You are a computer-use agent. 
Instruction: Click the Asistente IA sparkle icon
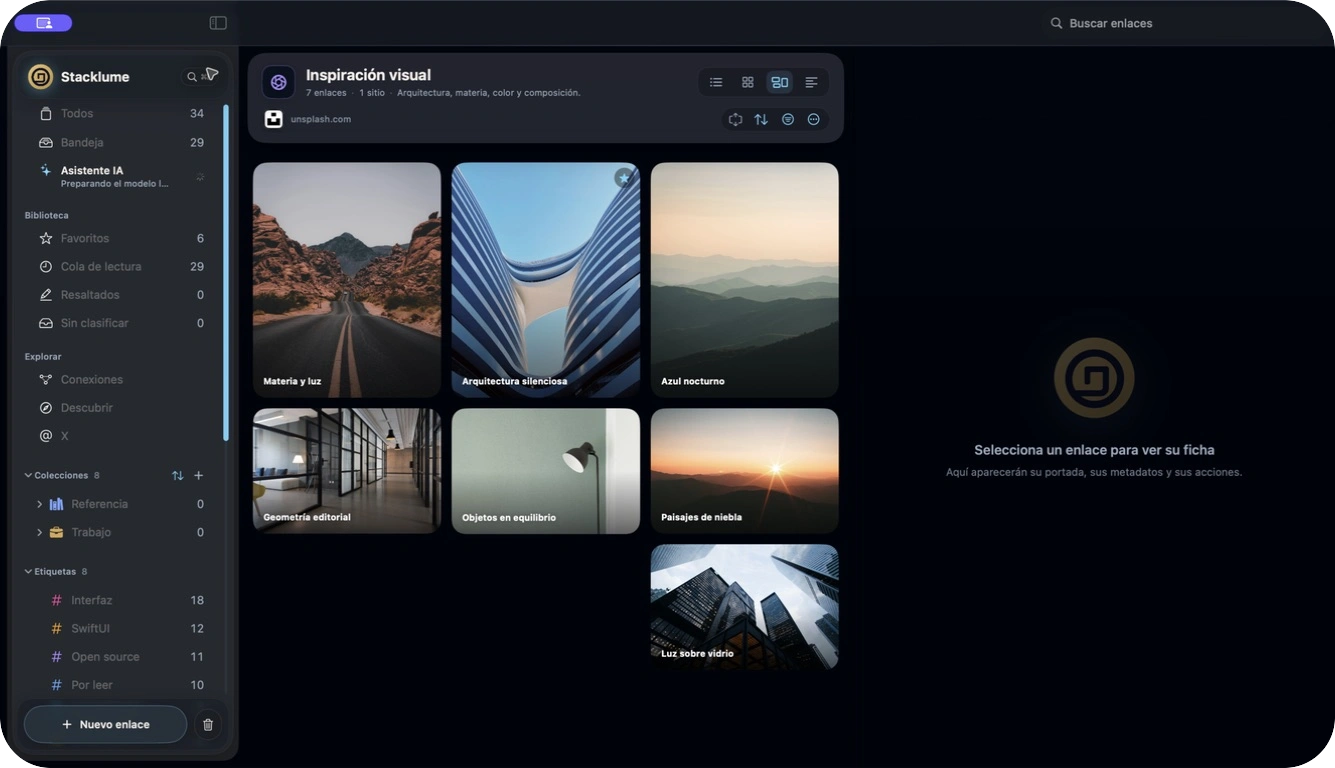click(x=45, y=171)
